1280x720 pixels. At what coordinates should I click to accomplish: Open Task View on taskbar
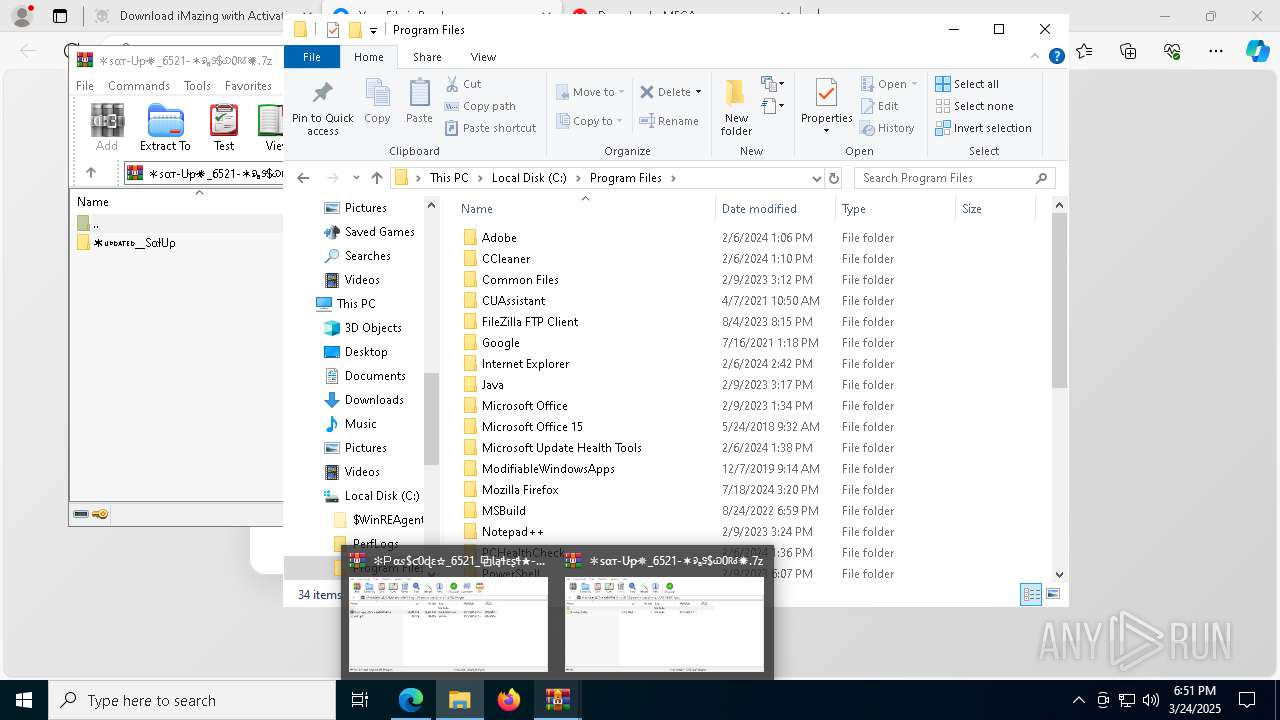tap(361, 700)
